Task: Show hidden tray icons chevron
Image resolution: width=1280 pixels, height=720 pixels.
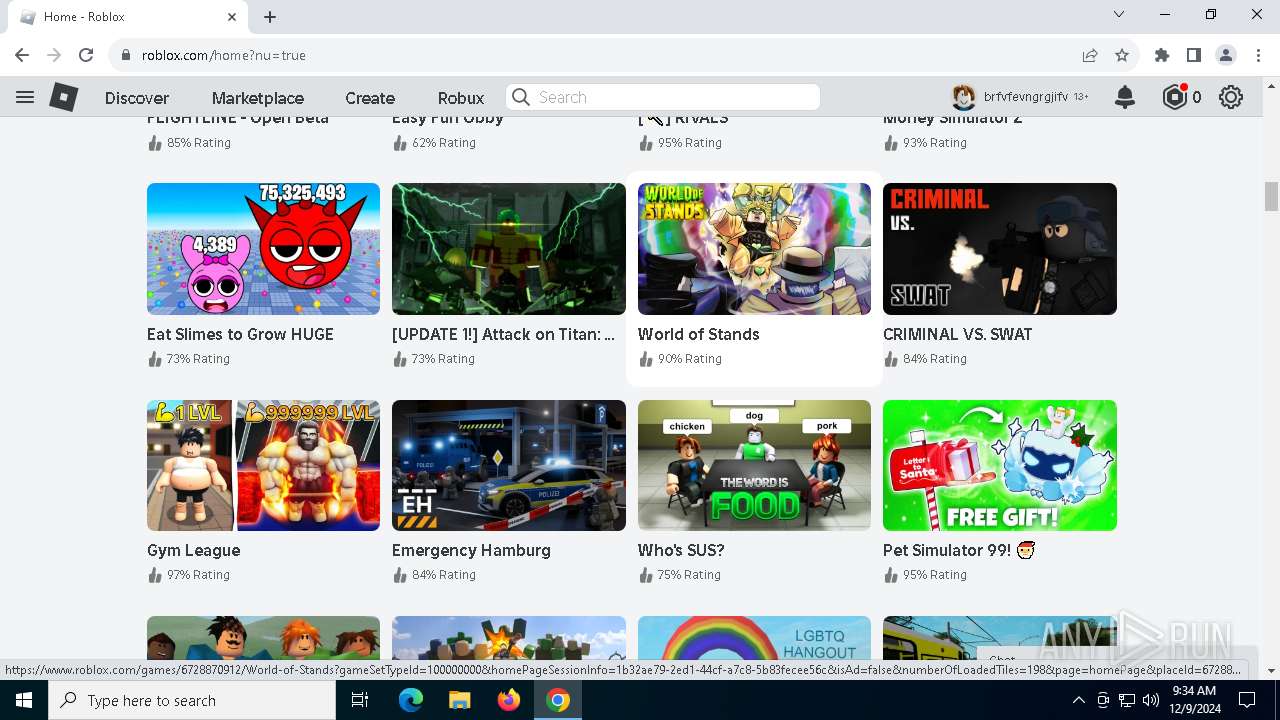Action: [1078, 700]
